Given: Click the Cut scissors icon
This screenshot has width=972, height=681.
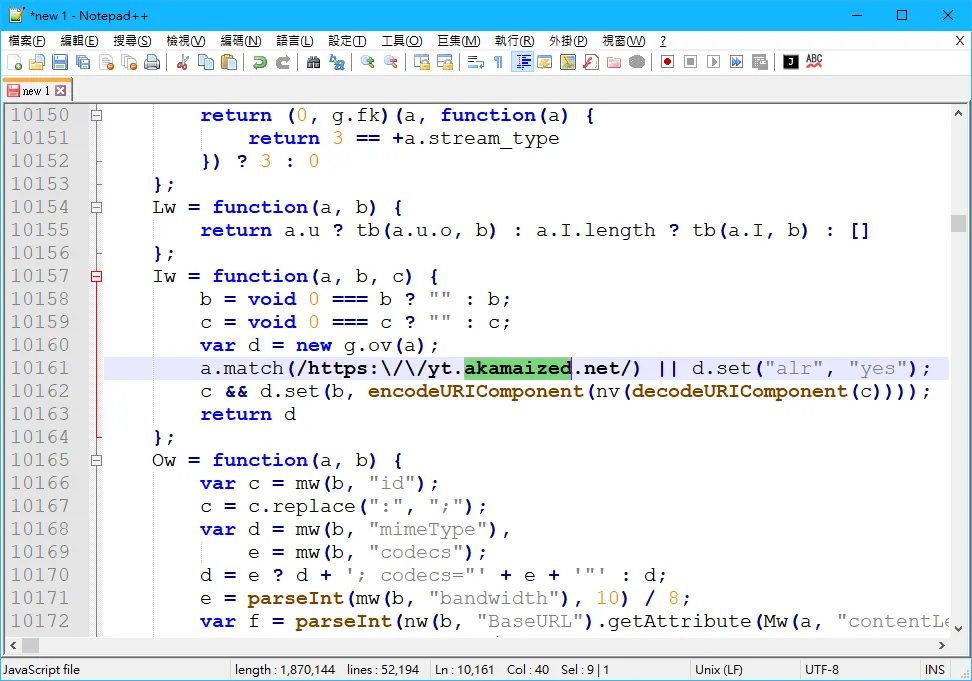Looking at the screenshot, I should click(x=182, y=62).
